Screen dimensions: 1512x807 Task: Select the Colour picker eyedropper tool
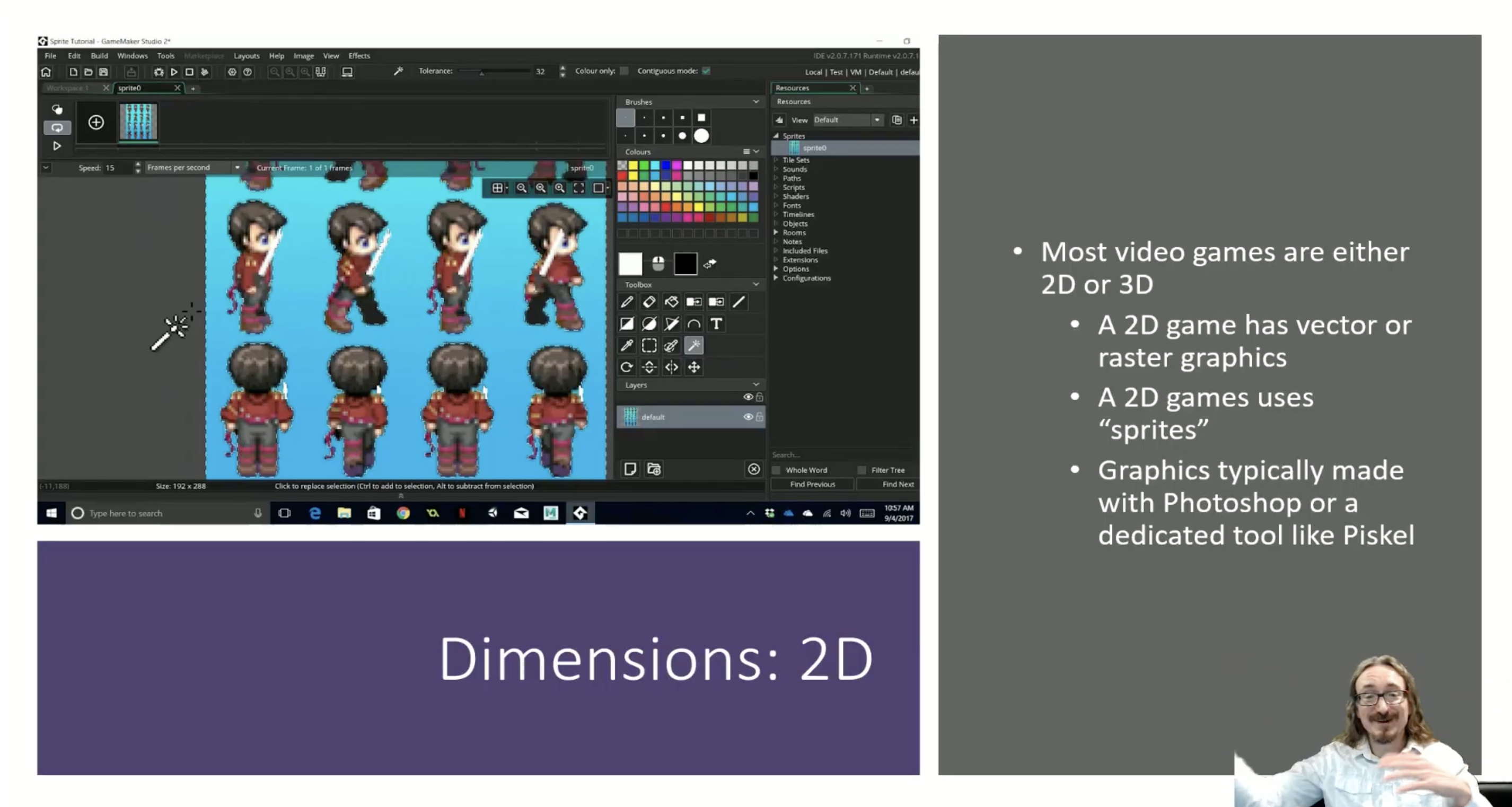[x=627, y=346]
